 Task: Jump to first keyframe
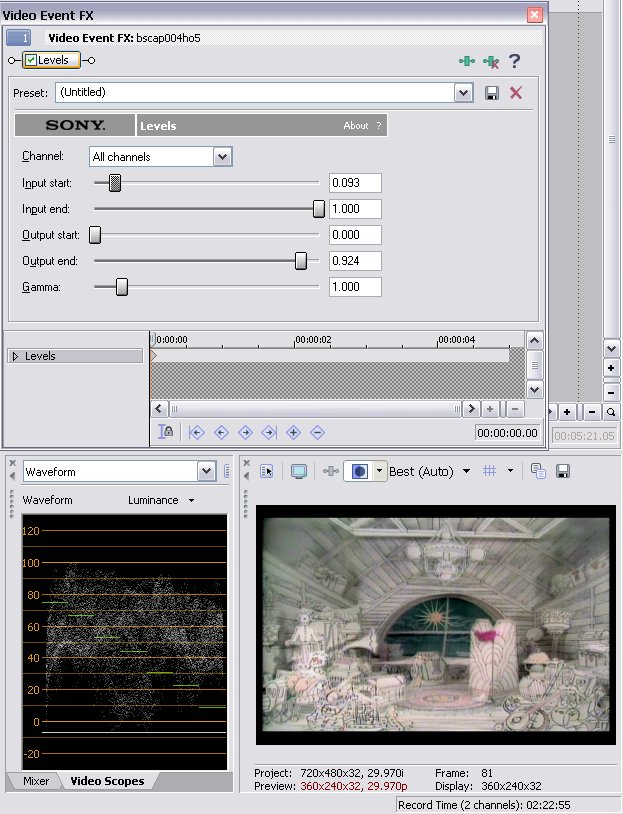[196, 432]
